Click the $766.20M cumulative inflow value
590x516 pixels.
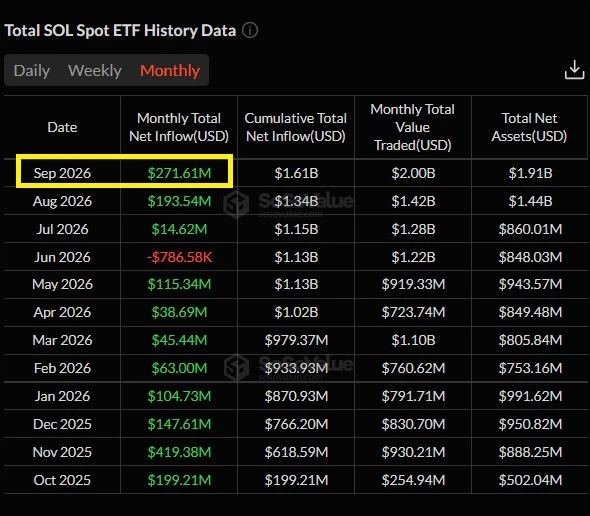[296, 424]
